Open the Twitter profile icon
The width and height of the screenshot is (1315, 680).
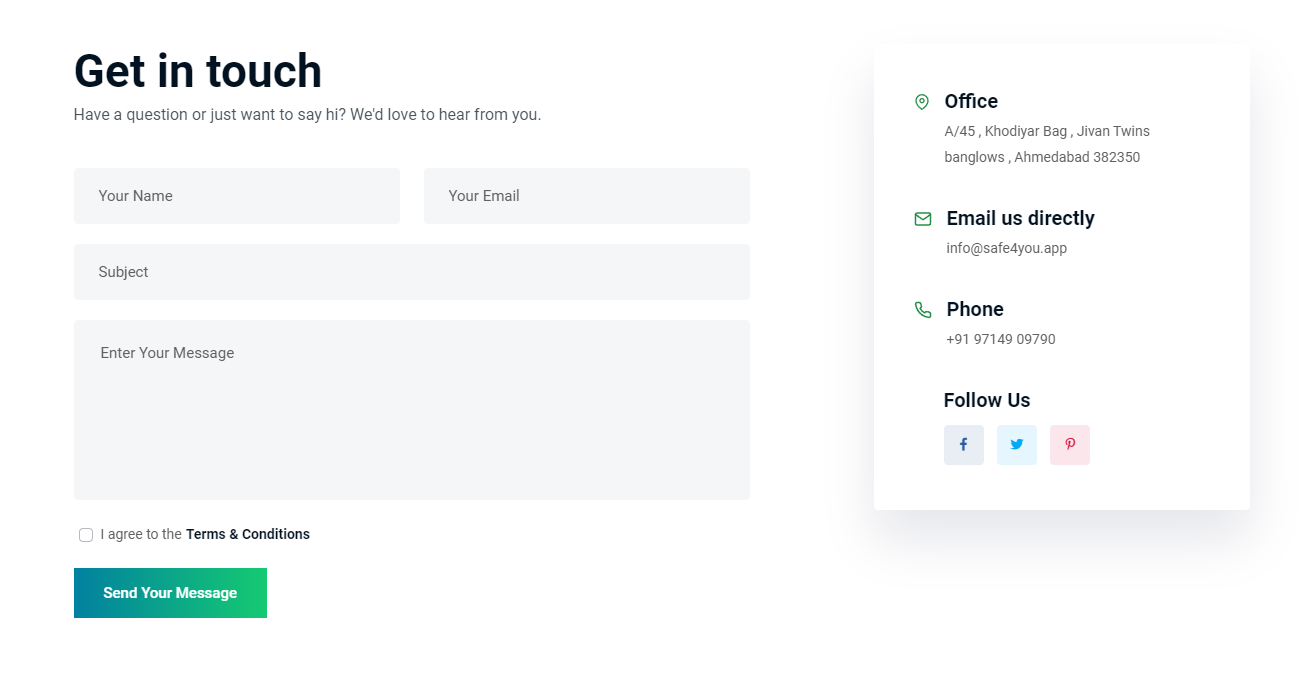(1016, 445)
